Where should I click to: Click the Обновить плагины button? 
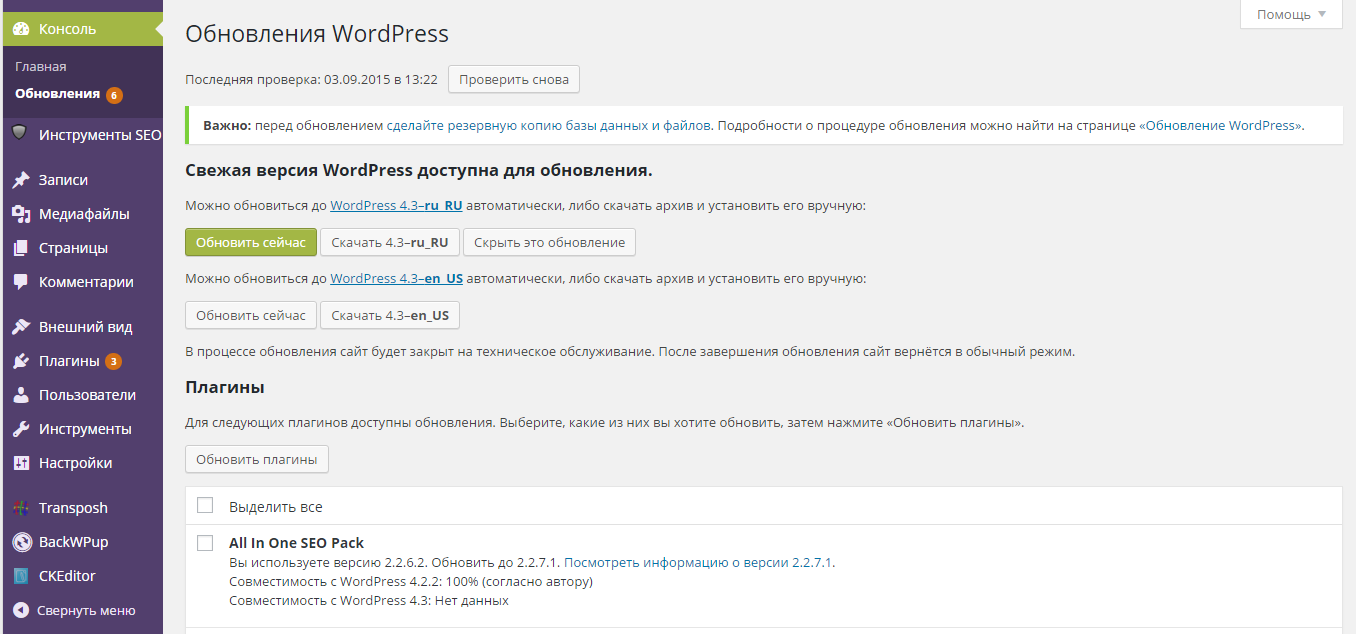[257, 459]
